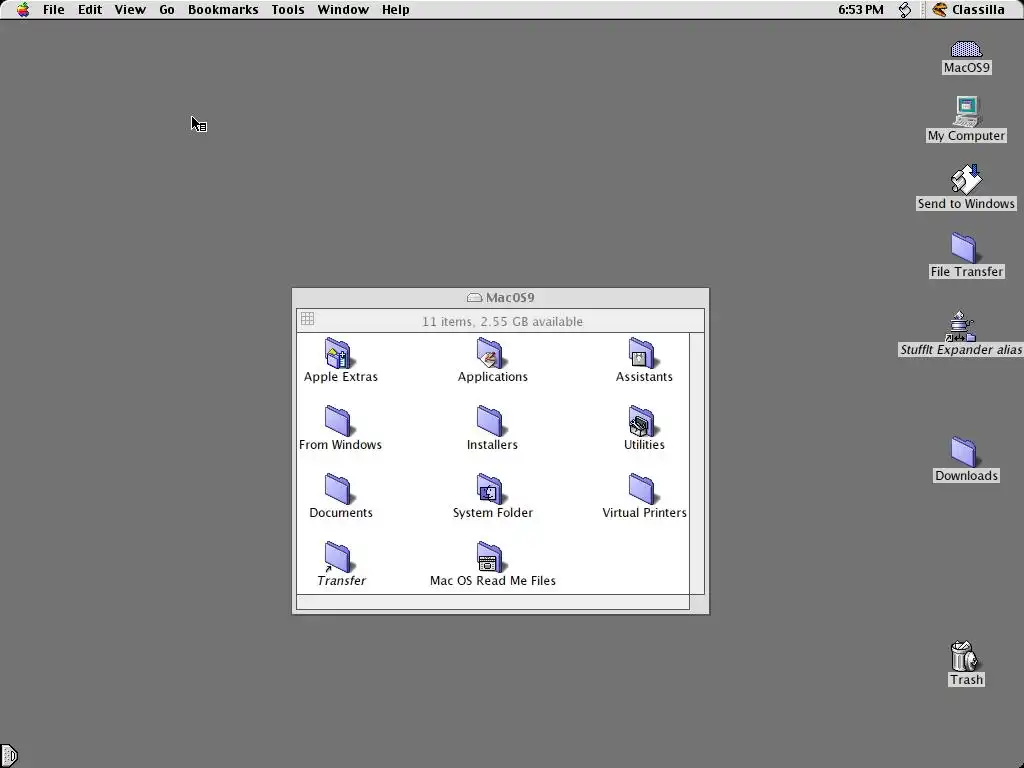Screen dimensions: 1024x768
Task: Open the Go menu
Action: pos(167,10)
